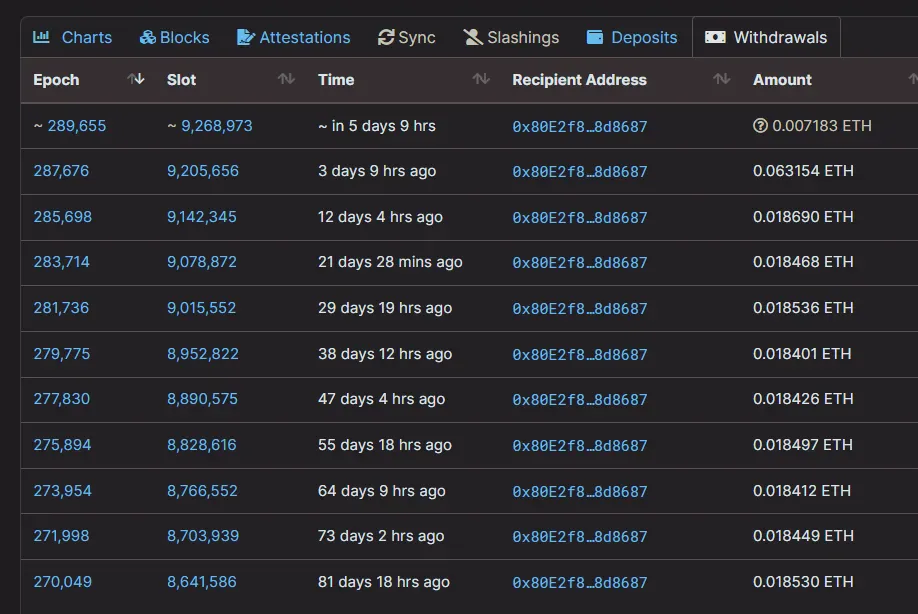Click the Charts bar-chart icon
Viewport: 918px width, 614px height.
[41, 37]
